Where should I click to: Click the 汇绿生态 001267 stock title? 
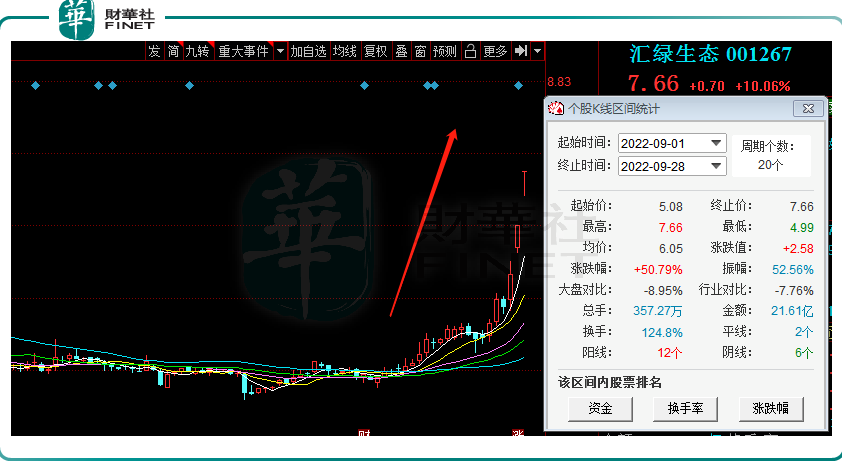[x=710, y=54]
